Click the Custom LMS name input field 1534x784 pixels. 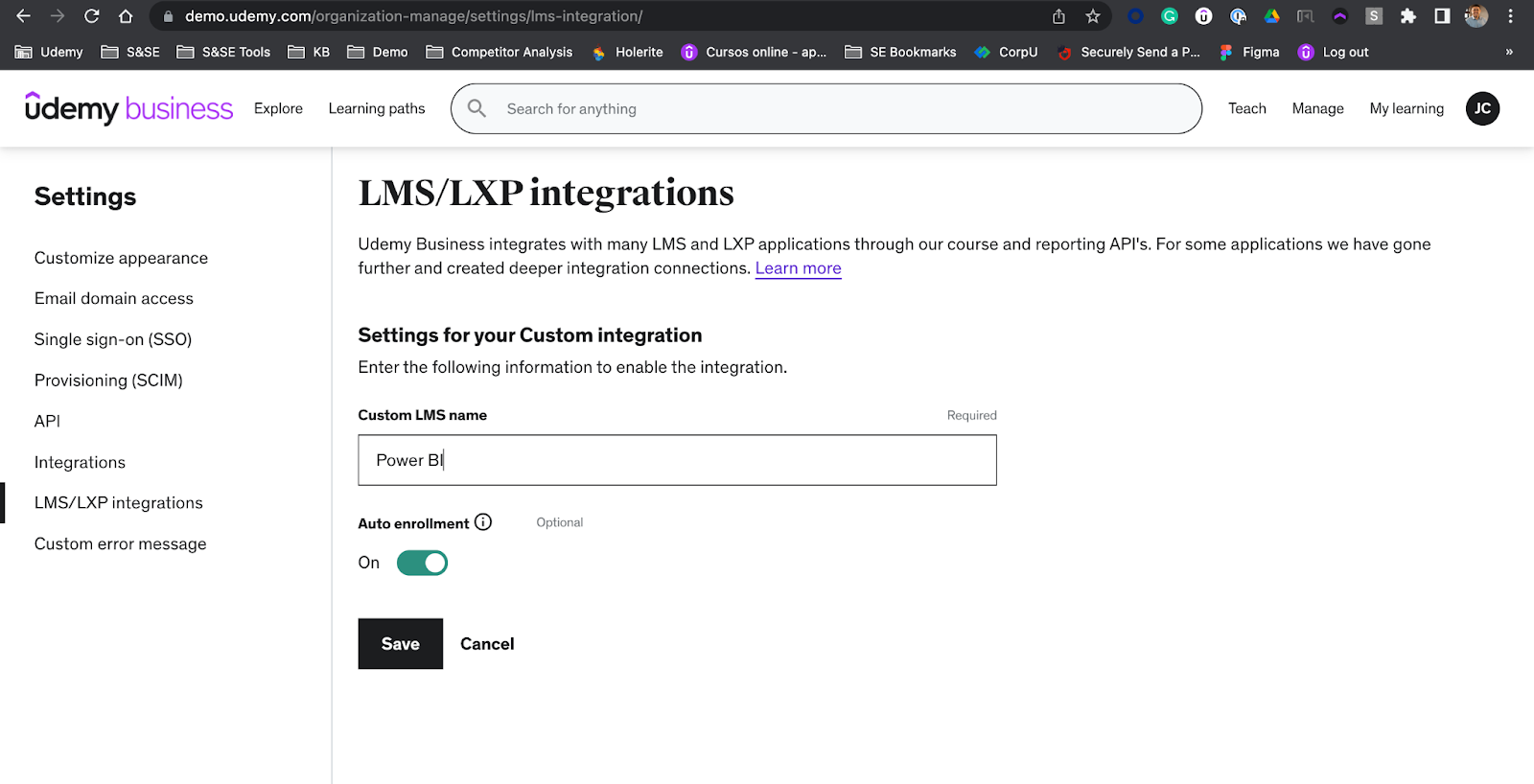(677, 460)
